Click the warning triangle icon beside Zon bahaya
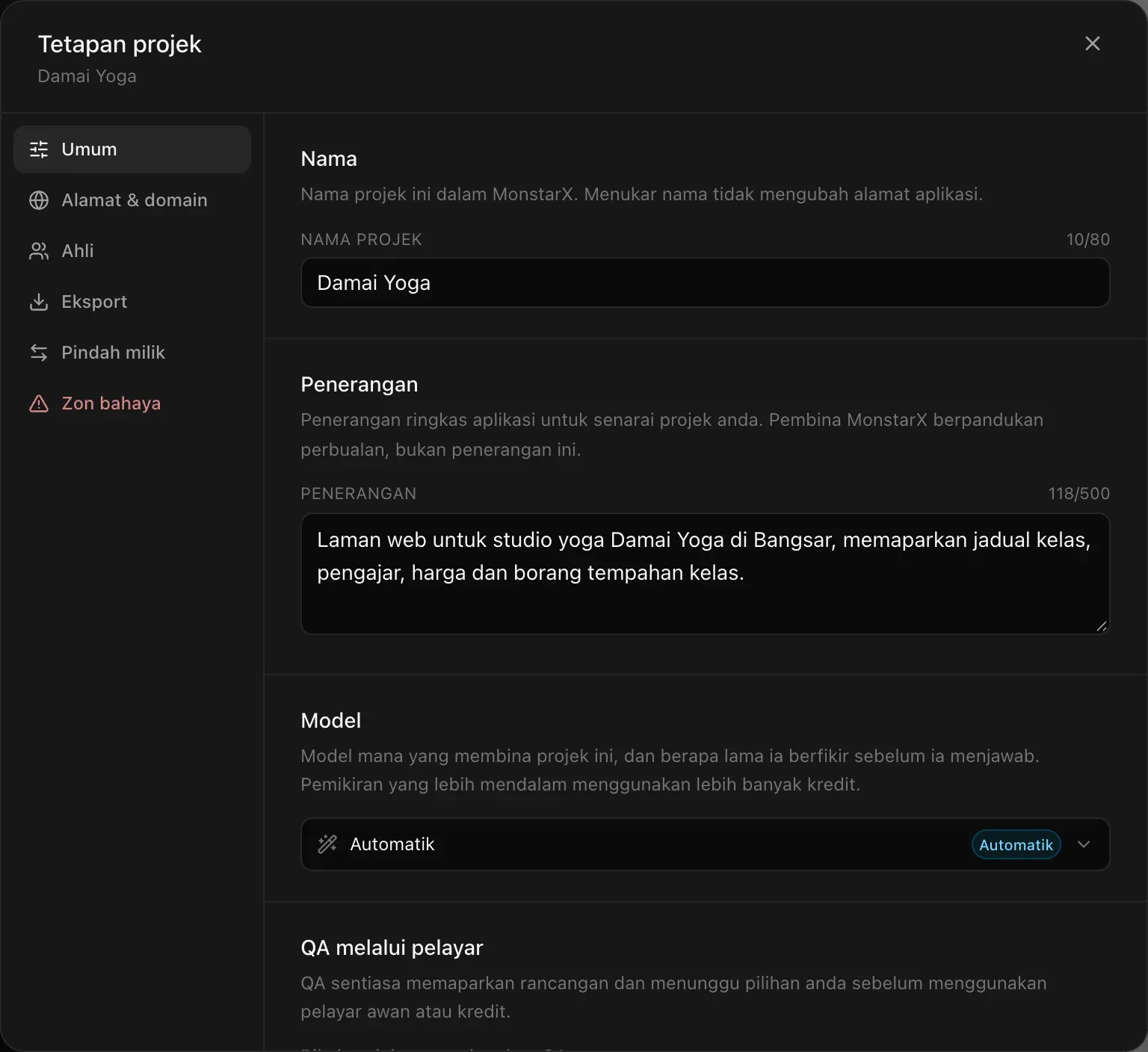 (39, 403)
